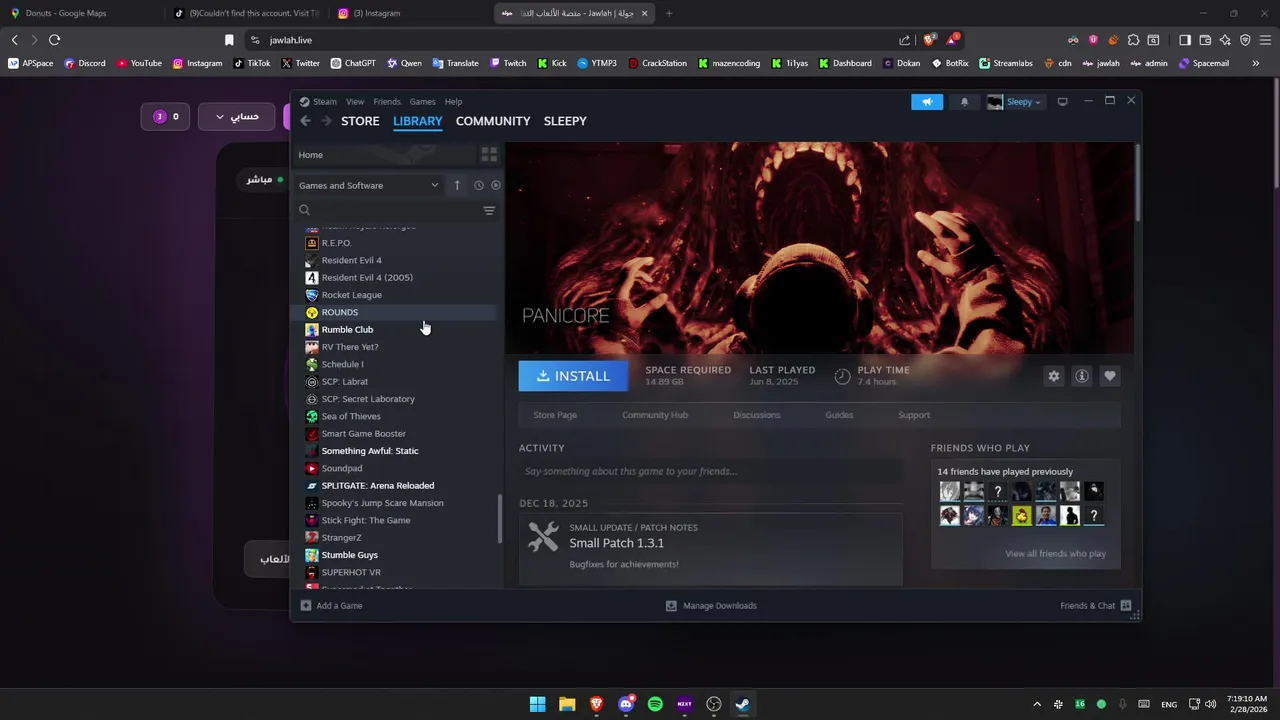Open Discord from the taskbar

626,704
